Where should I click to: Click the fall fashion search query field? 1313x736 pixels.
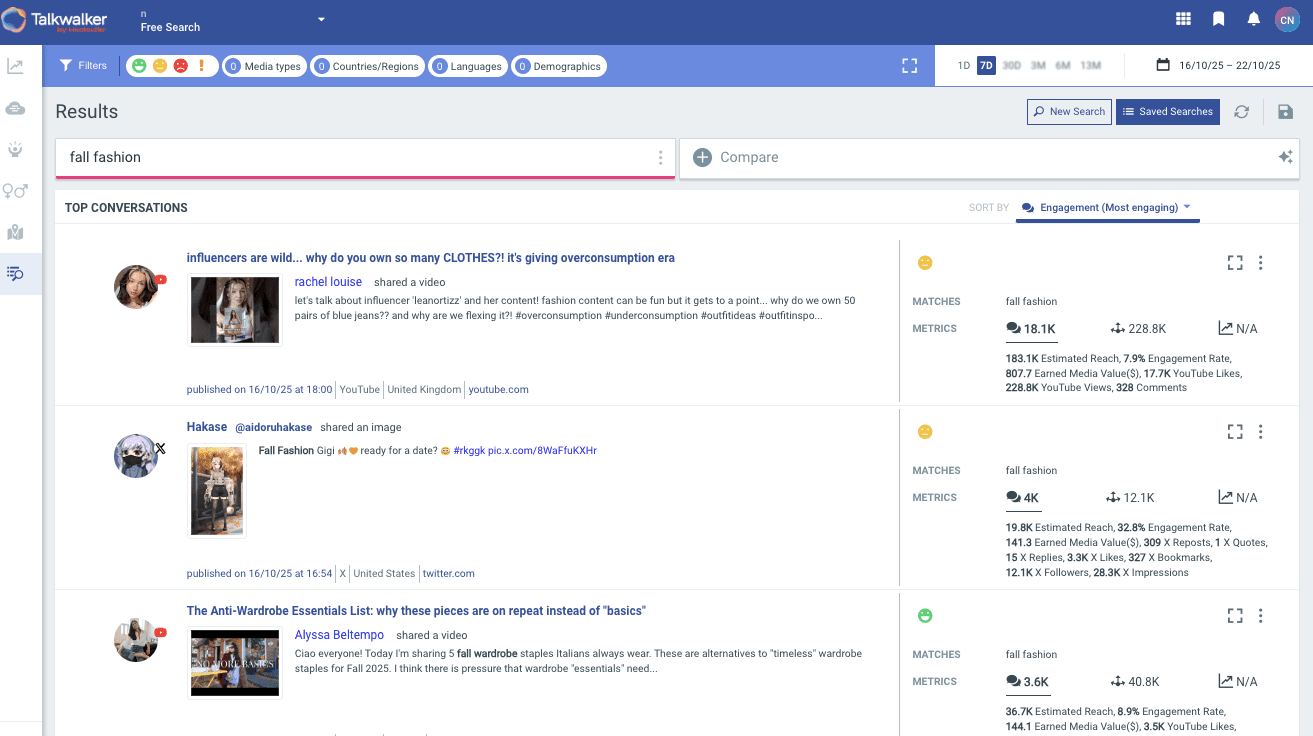tap(355, 157)
